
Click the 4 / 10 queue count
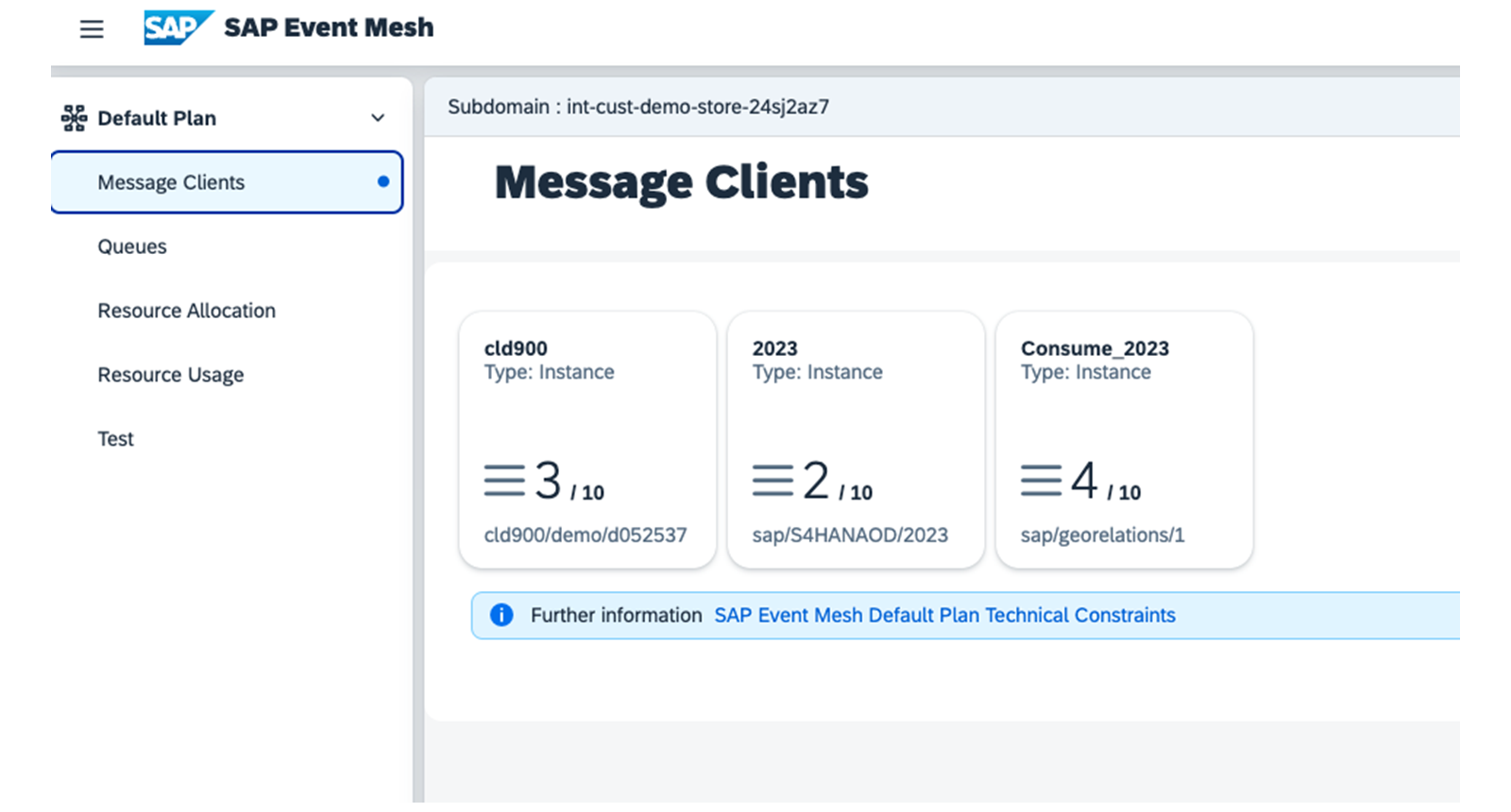[1105, 481]
